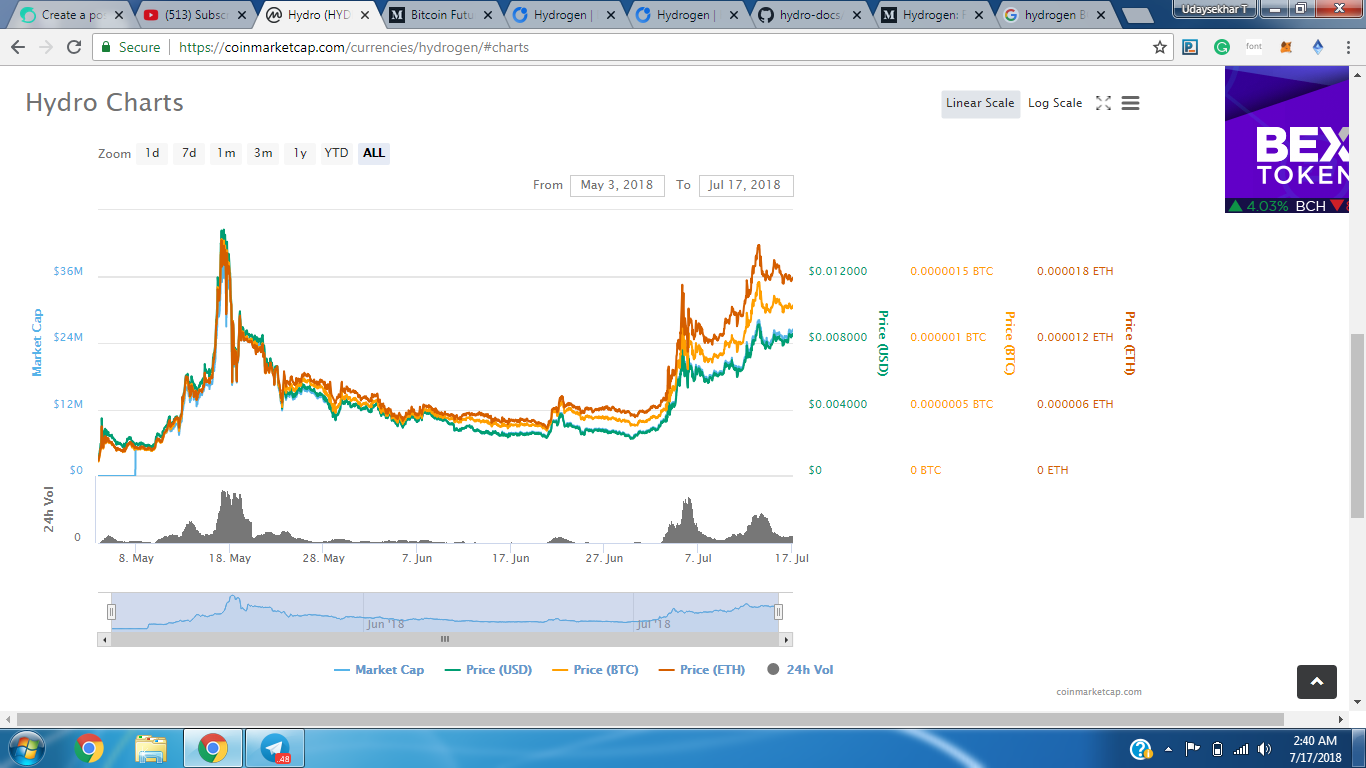Open the font finder extension icon
This screenshot has width=1366, height=768.
click(x=1254, y=47)
